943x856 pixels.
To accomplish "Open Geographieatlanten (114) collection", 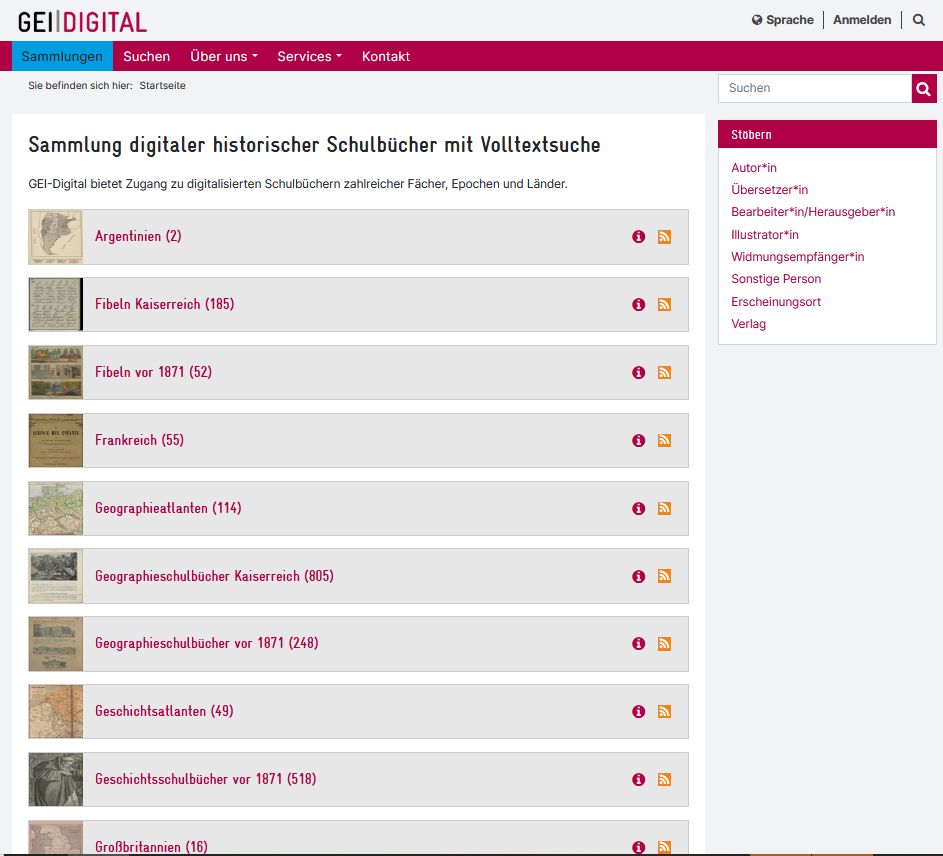I will pyautogui.click(x=168, y=508).
